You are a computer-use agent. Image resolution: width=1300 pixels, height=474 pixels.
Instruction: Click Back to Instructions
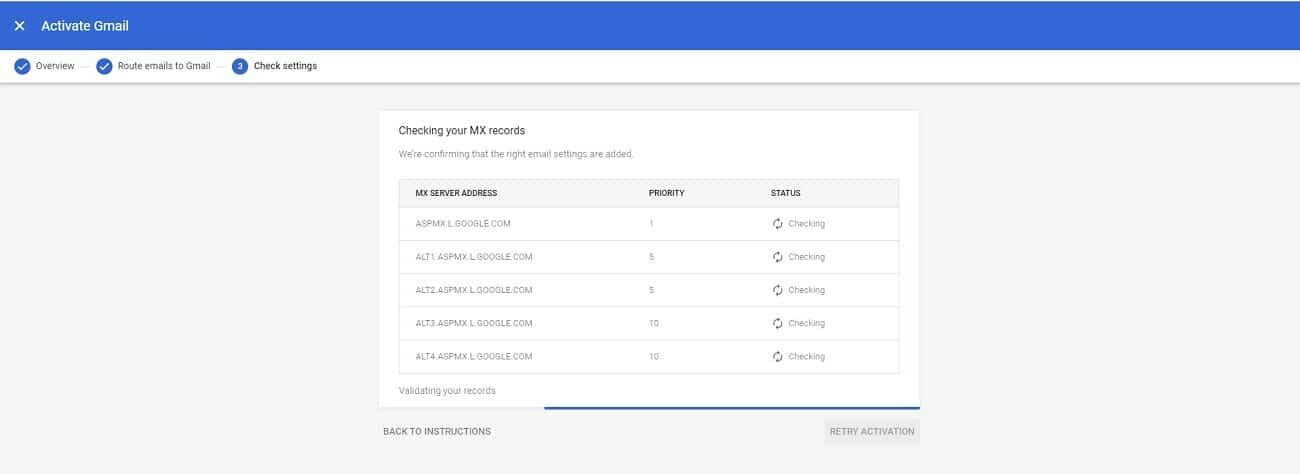[437, 432]
